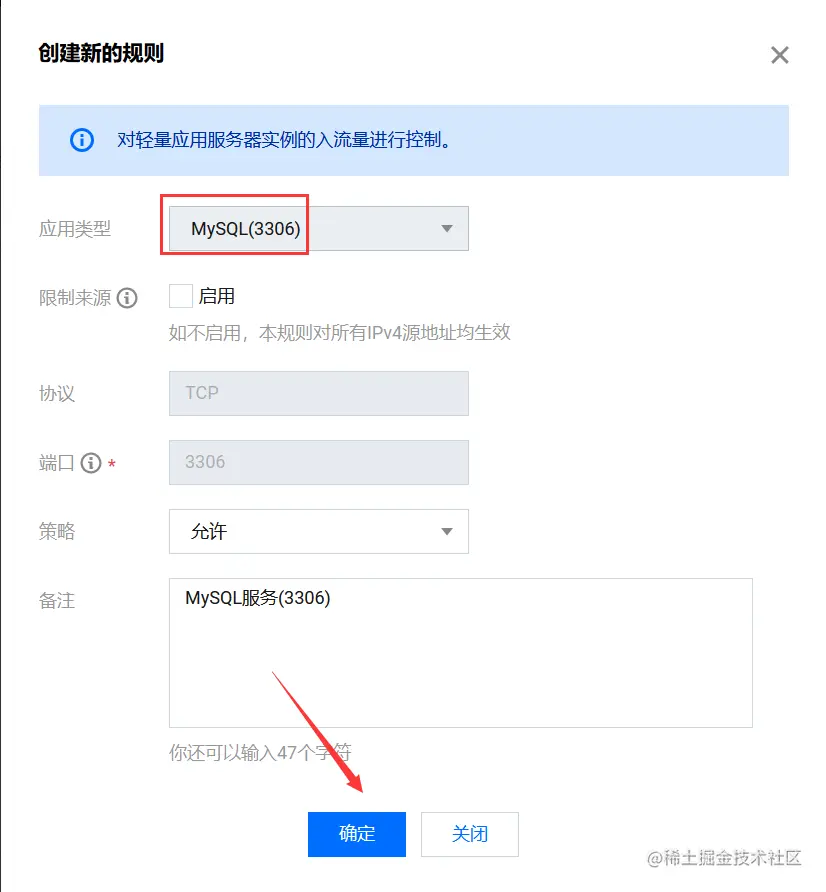Click the 你还可以输入47个字符 hint text
This screenshot has height=892, width=826.
[260, 753]
